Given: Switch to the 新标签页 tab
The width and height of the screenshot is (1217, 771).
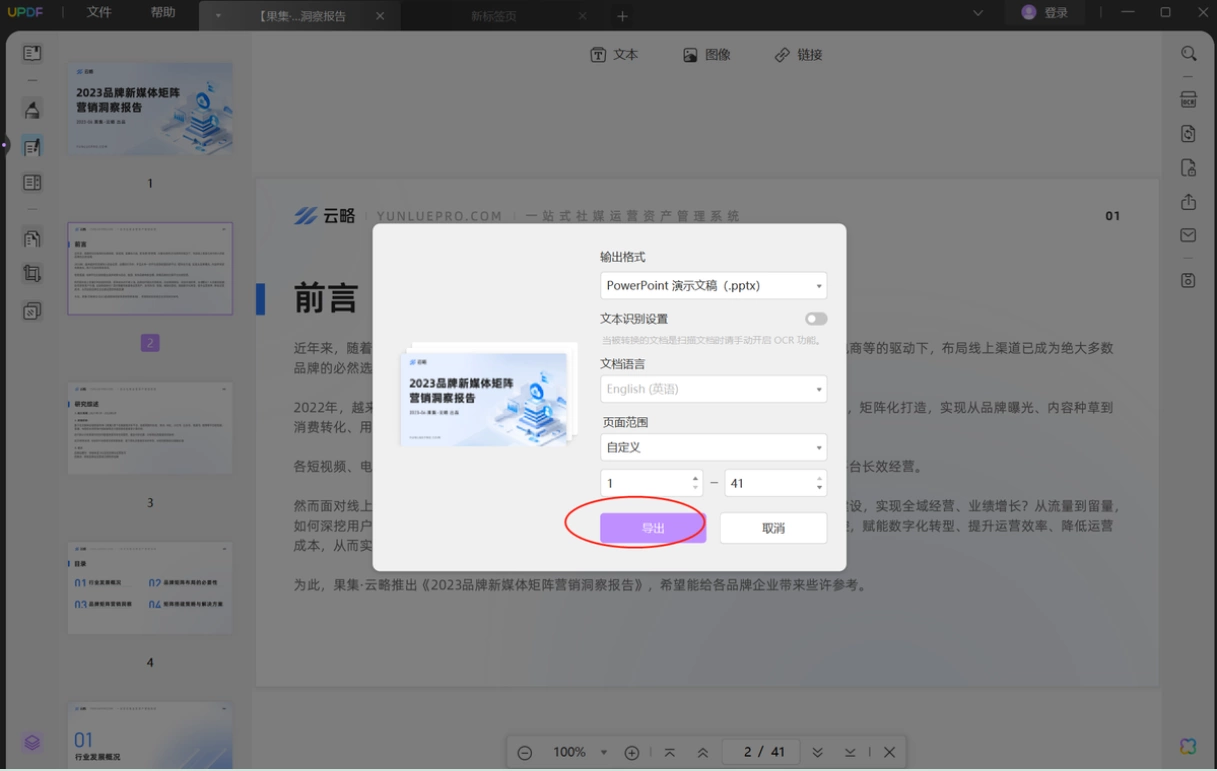Looking at the screenshot, I should (494, 16).
